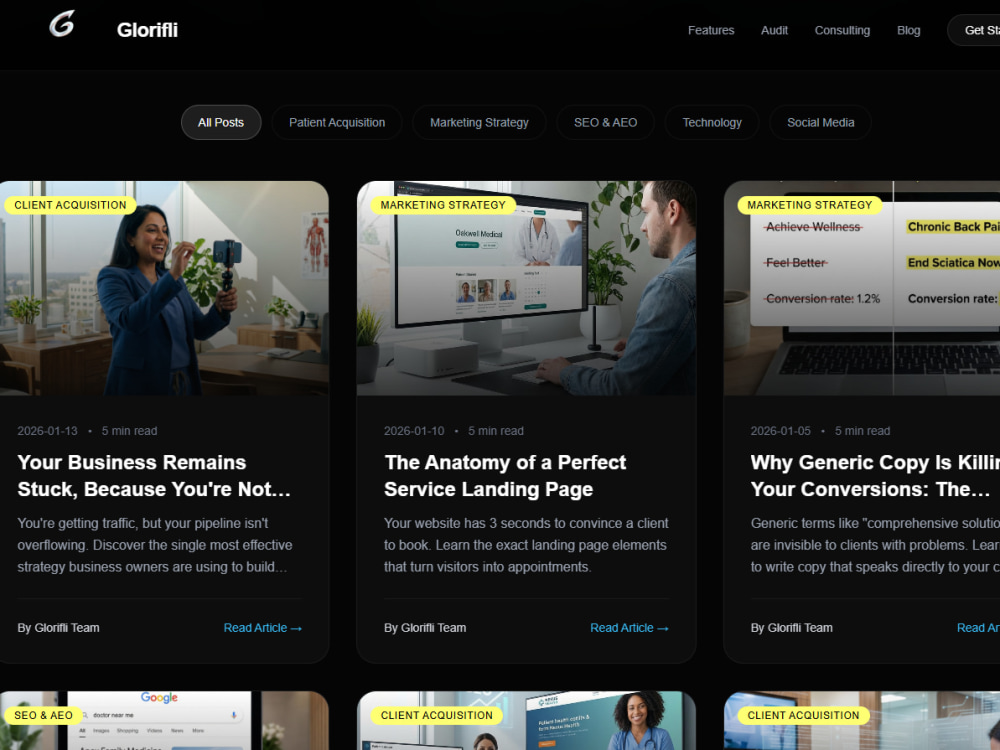The height and width of the screenshot is (750, 1000).
Task: Open 'Why Generic Copy Is Killing' article title
Action: (875, 476)
